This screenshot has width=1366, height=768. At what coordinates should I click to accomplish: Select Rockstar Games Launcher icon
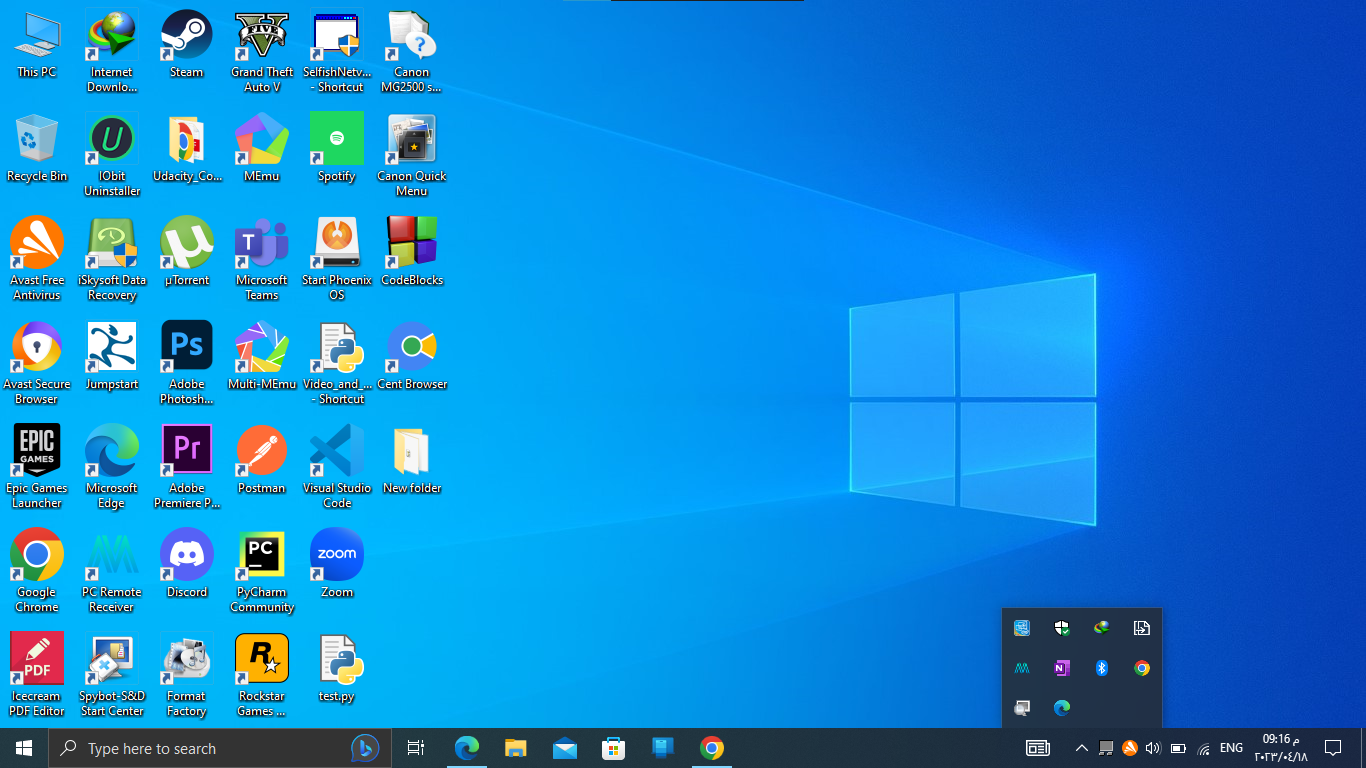262,676
